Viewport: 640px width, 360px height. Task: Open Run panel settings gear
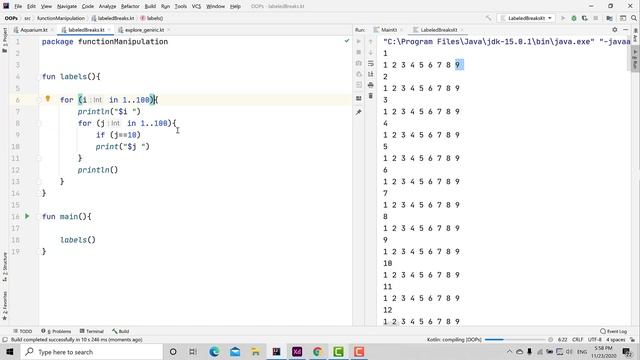tap(615, 30)
